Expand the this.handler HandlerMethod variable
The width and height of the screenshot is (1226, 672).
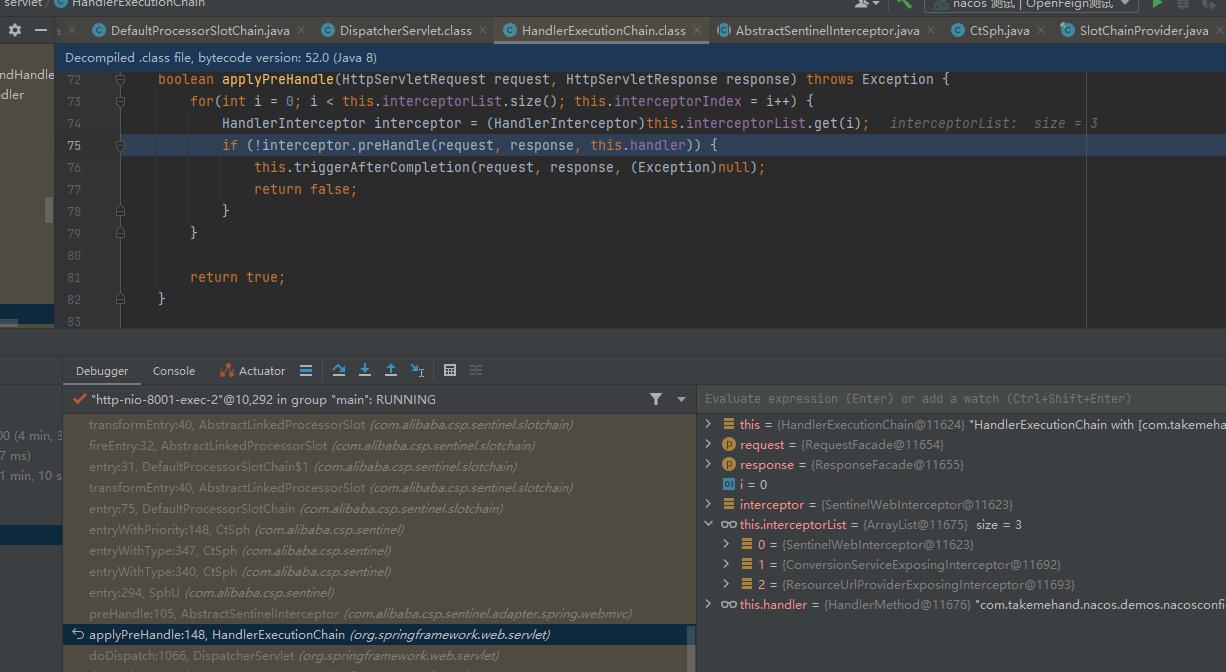(x=709, y=604)
